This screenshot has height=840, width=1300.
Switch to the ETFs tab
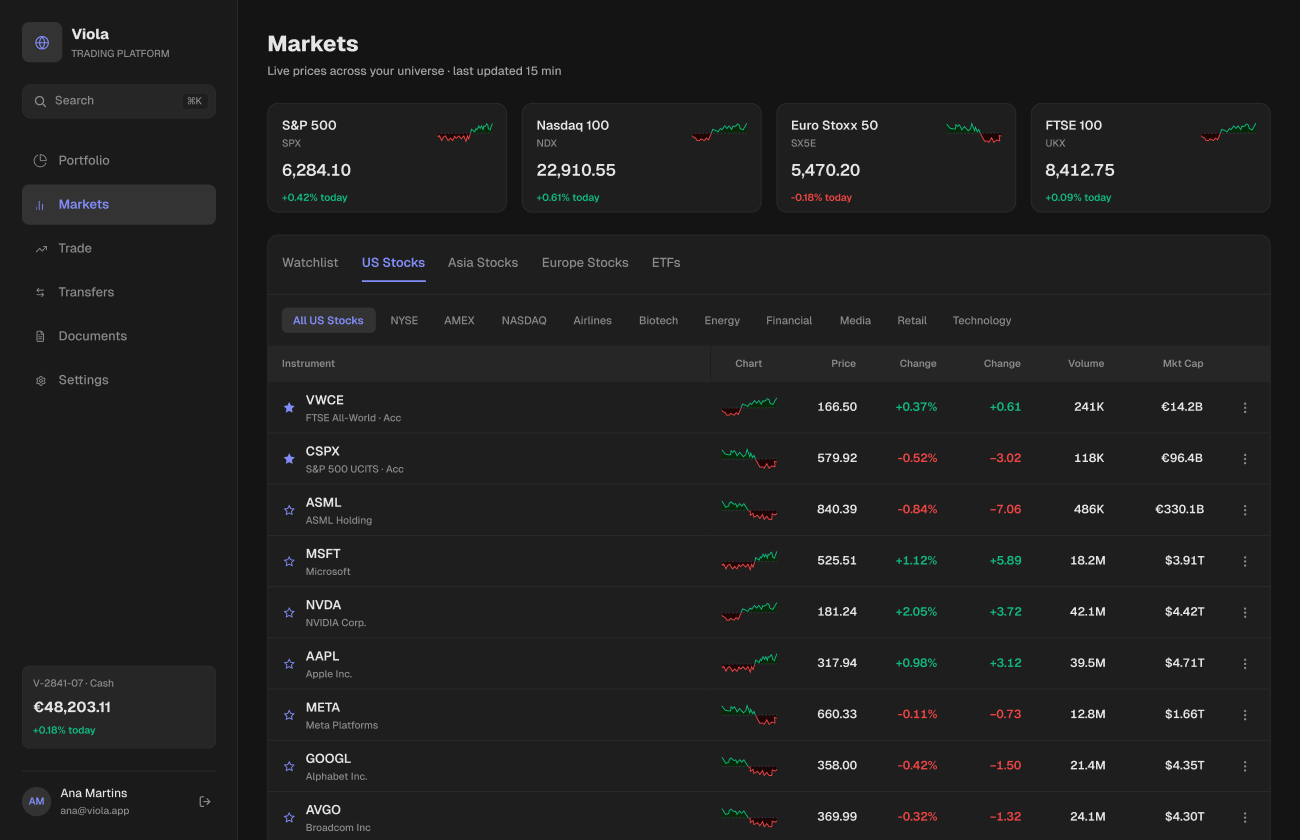(x=666, y=263)
